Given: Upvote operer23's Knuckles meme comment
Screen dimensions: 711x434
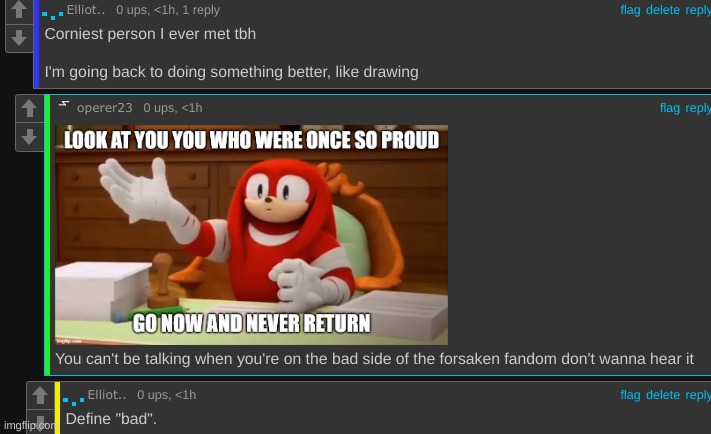Looking at the screenshot, I should [29, 108].
